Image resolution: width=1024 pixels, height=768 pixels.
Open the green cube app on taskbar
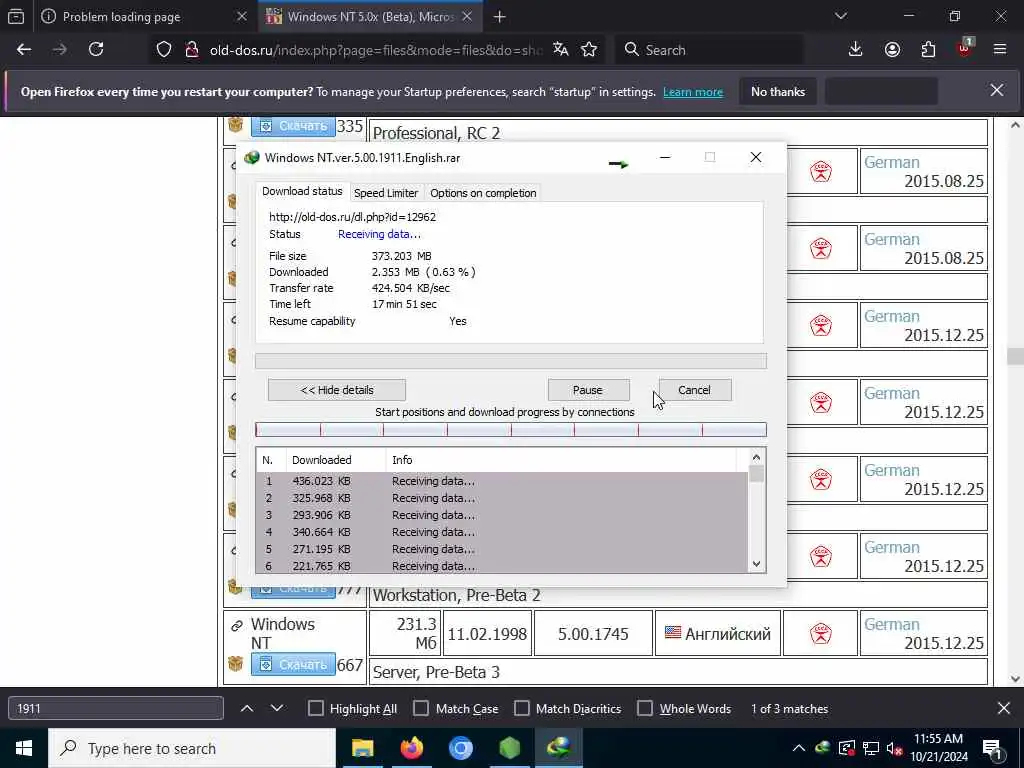tap(509, 748)
